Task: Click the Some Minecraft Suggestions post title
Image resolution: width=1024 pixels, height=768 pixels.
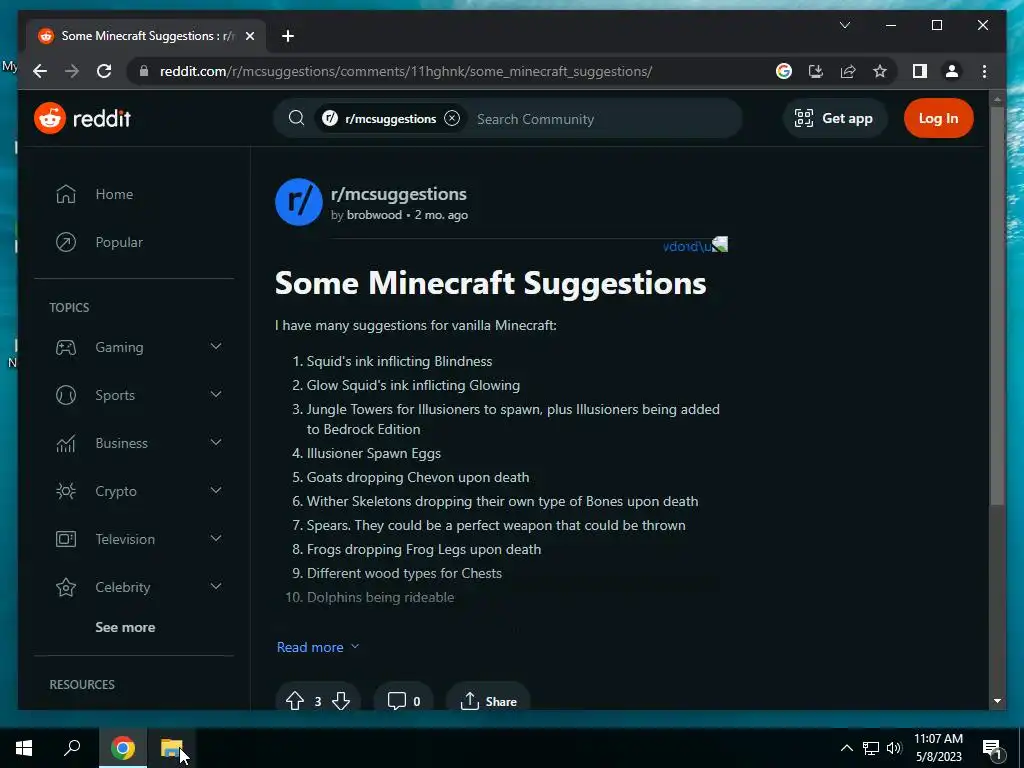Action: pos(490,283)
